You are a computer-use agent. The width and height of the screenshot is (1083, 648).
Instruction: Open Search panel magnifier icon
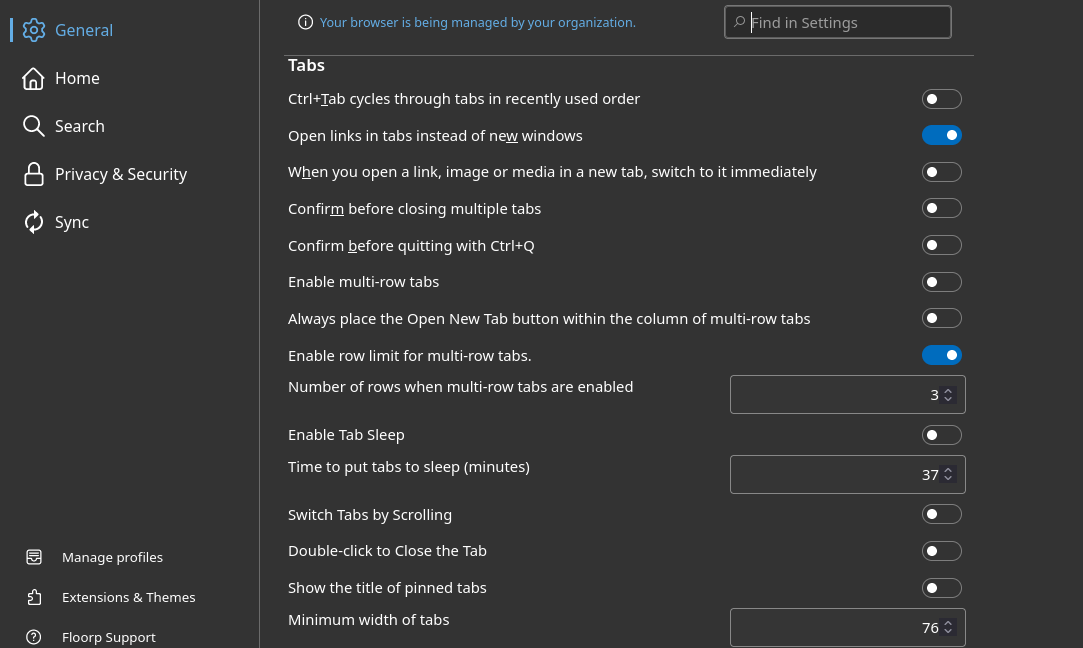[33, 126]
